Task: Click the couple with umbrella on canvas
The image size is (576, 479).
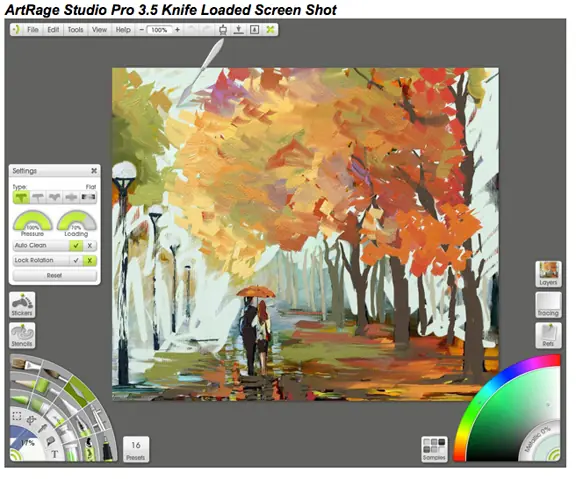Action: pos(256,329)
